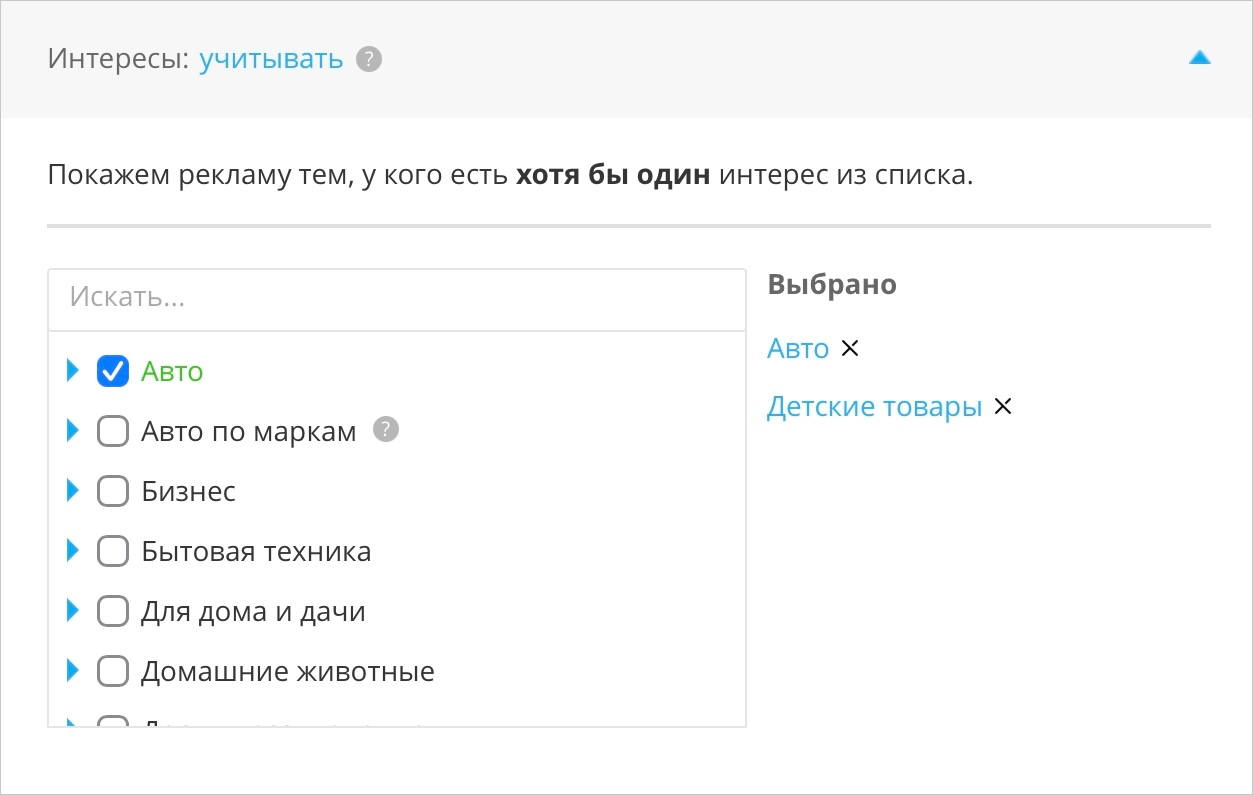Expand the Авто category tree arrow
The height and width of the screenshot is (795, 1253).
pyautogui.click(x=72, y=371)
